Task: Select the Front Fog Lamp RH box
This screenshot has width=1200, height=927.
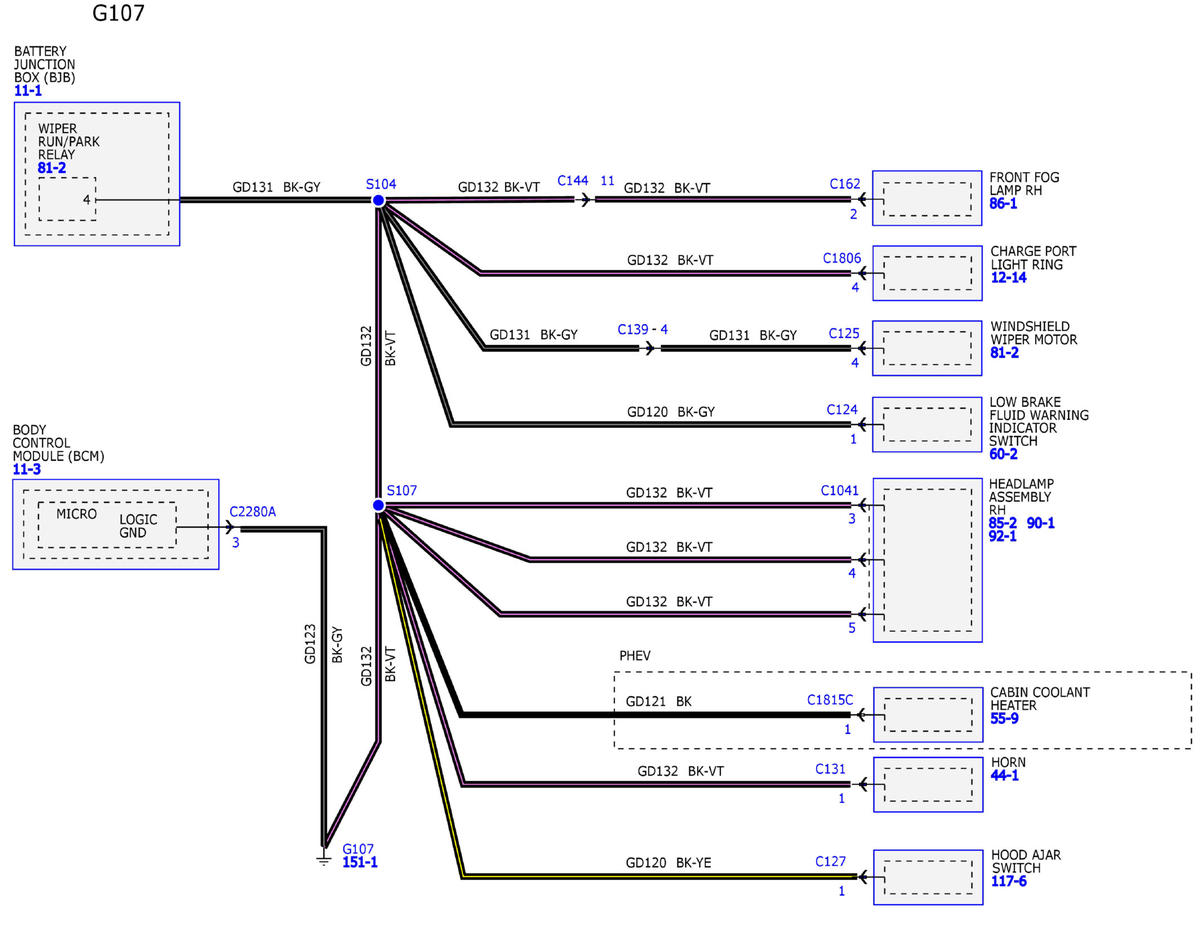Action: (x=927, y=199)
